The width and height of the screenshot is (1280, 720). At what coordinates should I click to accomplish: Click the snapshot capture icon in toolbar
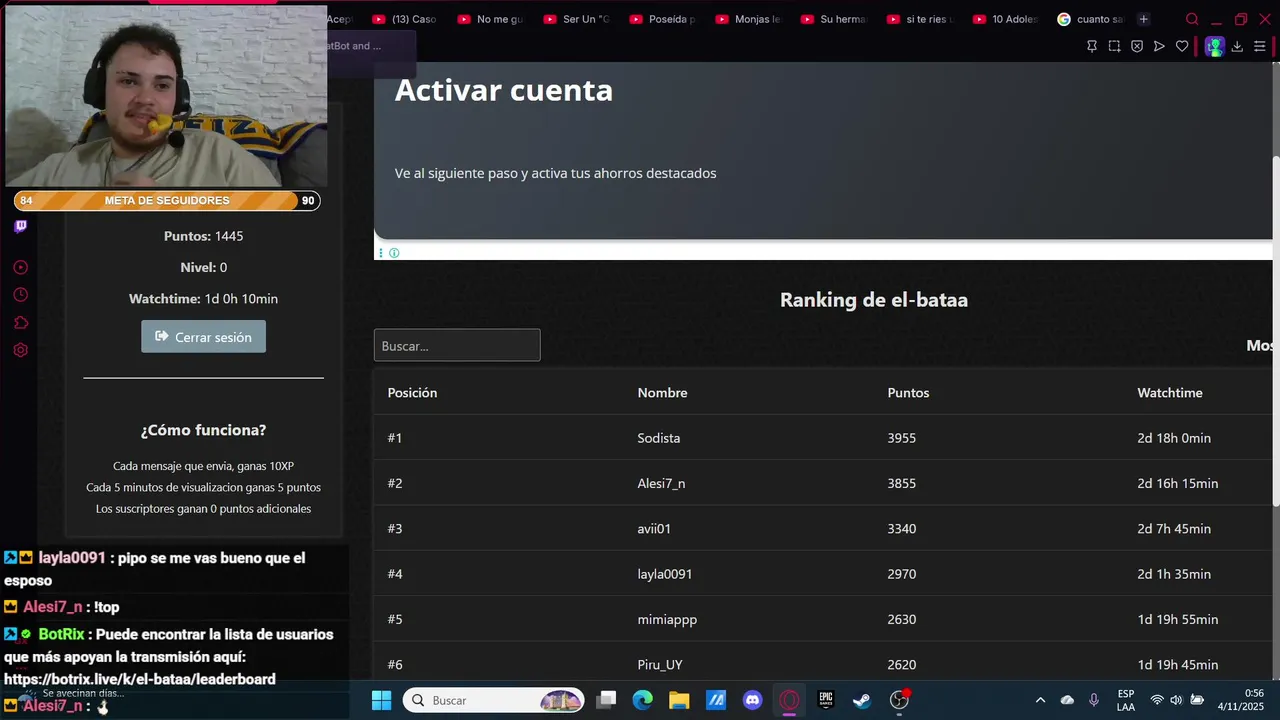click(x=1114, y=46)
